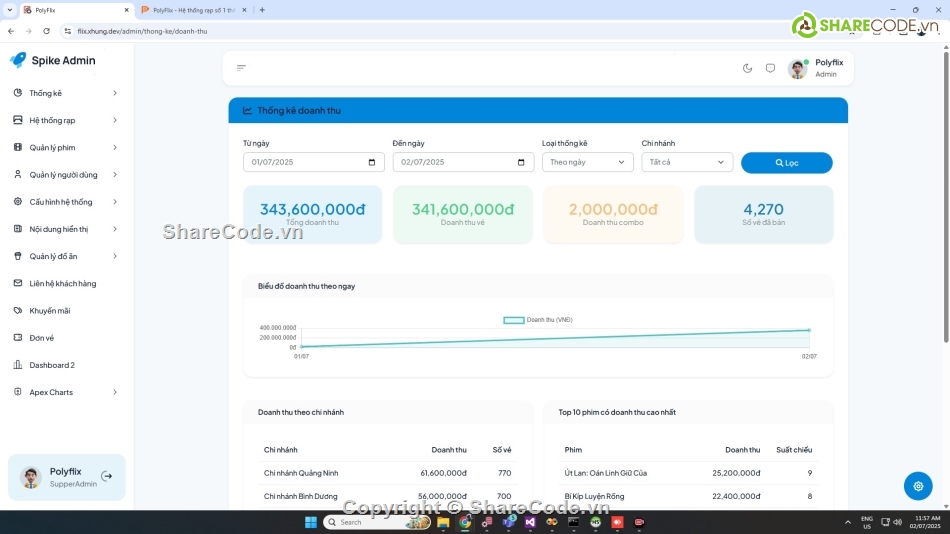Switch to PolyFlix - Hệ thống rạp tab
The image size is (950, 534).
[194, 10]
